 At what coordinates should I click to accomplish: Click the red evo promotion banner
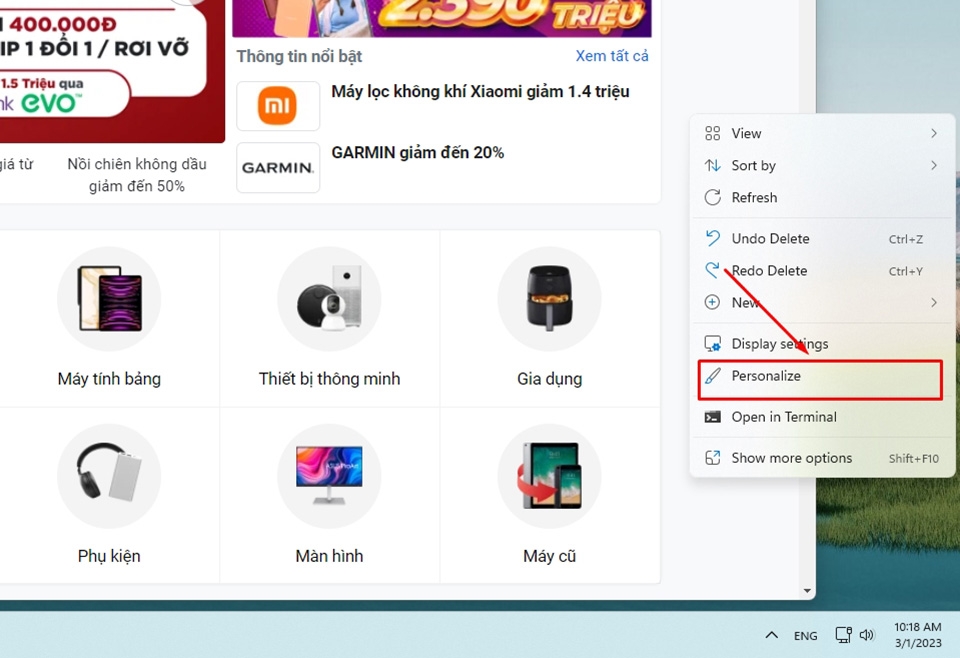click(111, 70)
